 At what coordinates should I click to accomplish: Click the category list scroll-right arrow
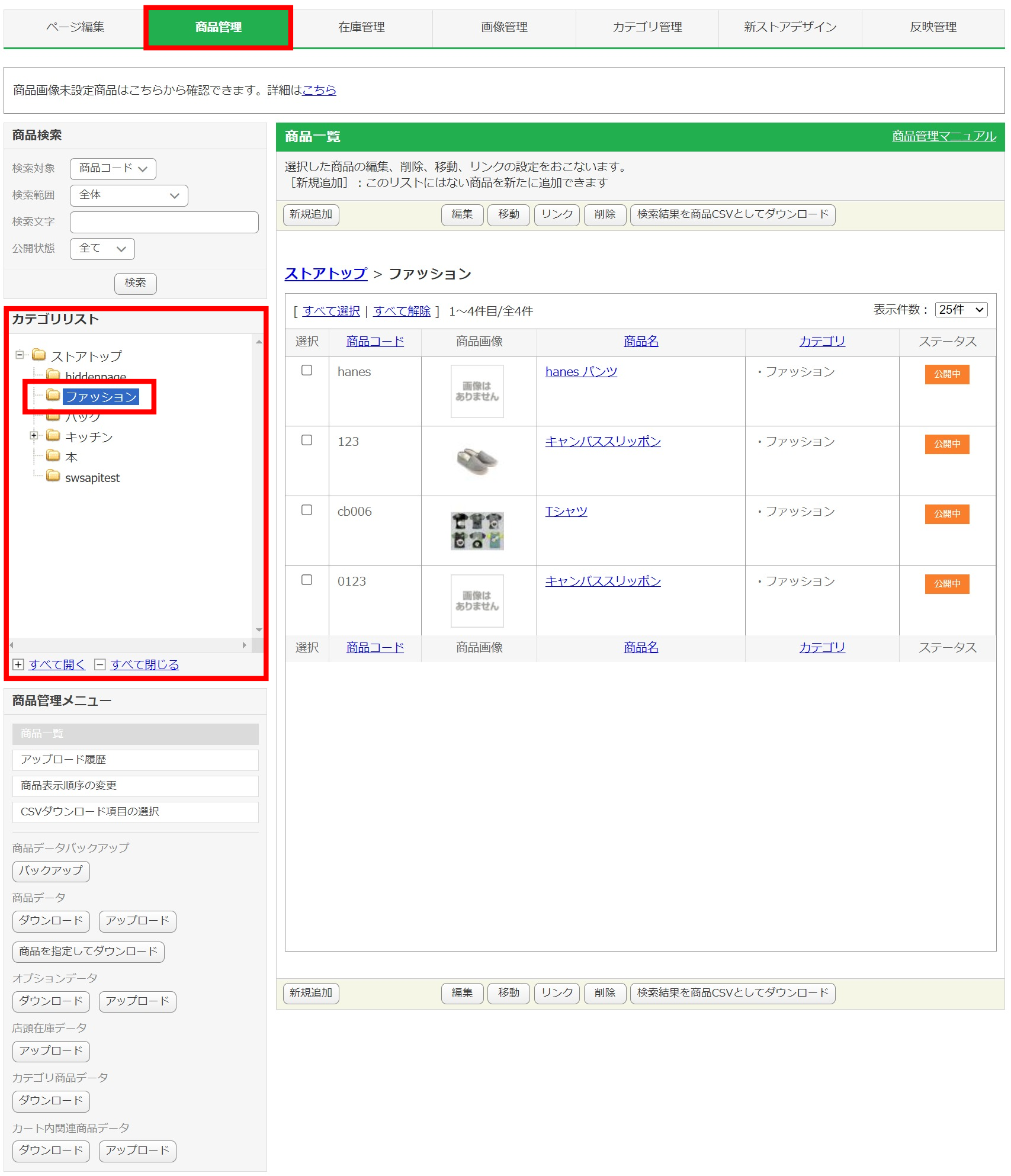245,645
